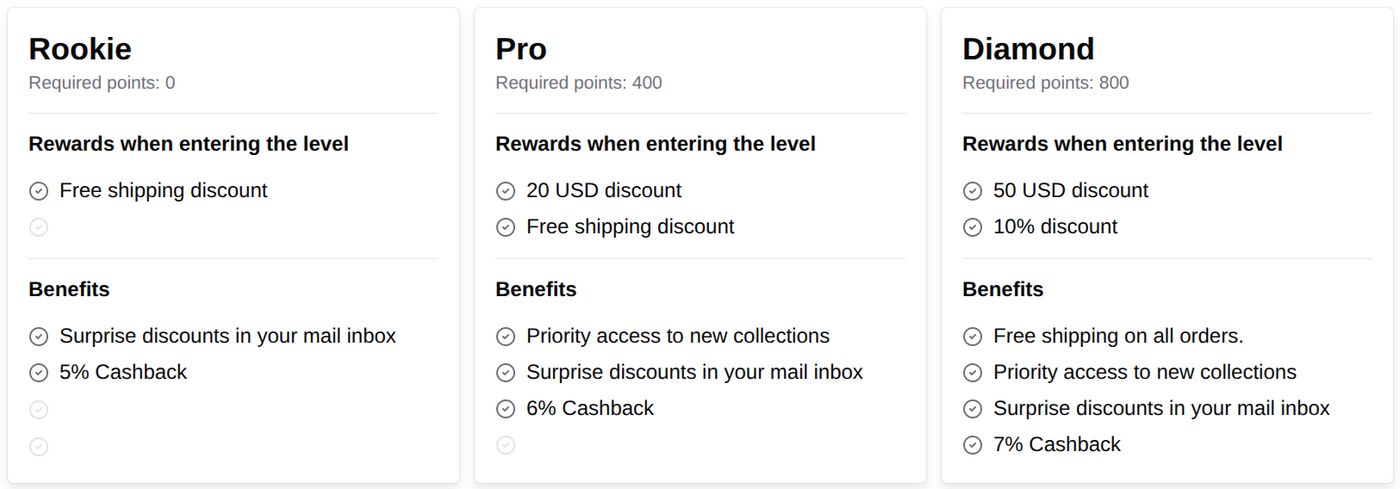Click check icon next to 50 USD discount
Viewport: 1400px width, 489px height.
coord(972,191)
